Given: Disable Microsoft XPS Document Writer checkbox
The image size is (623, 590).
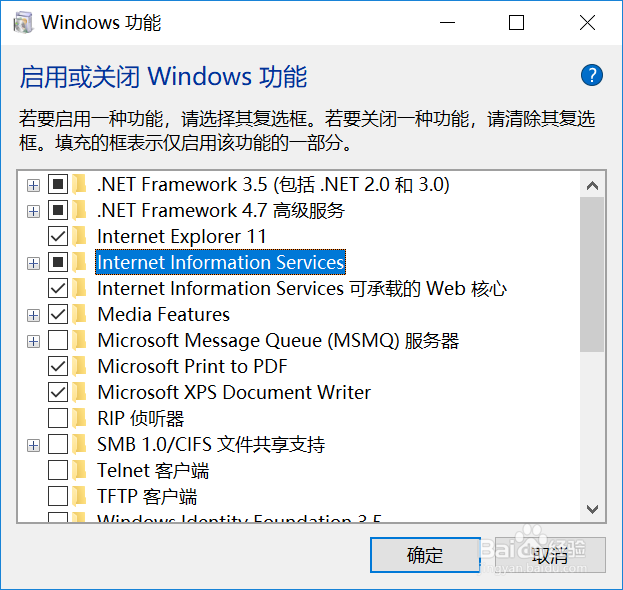Looking at the screenshot, I should (x=58, y=393).
